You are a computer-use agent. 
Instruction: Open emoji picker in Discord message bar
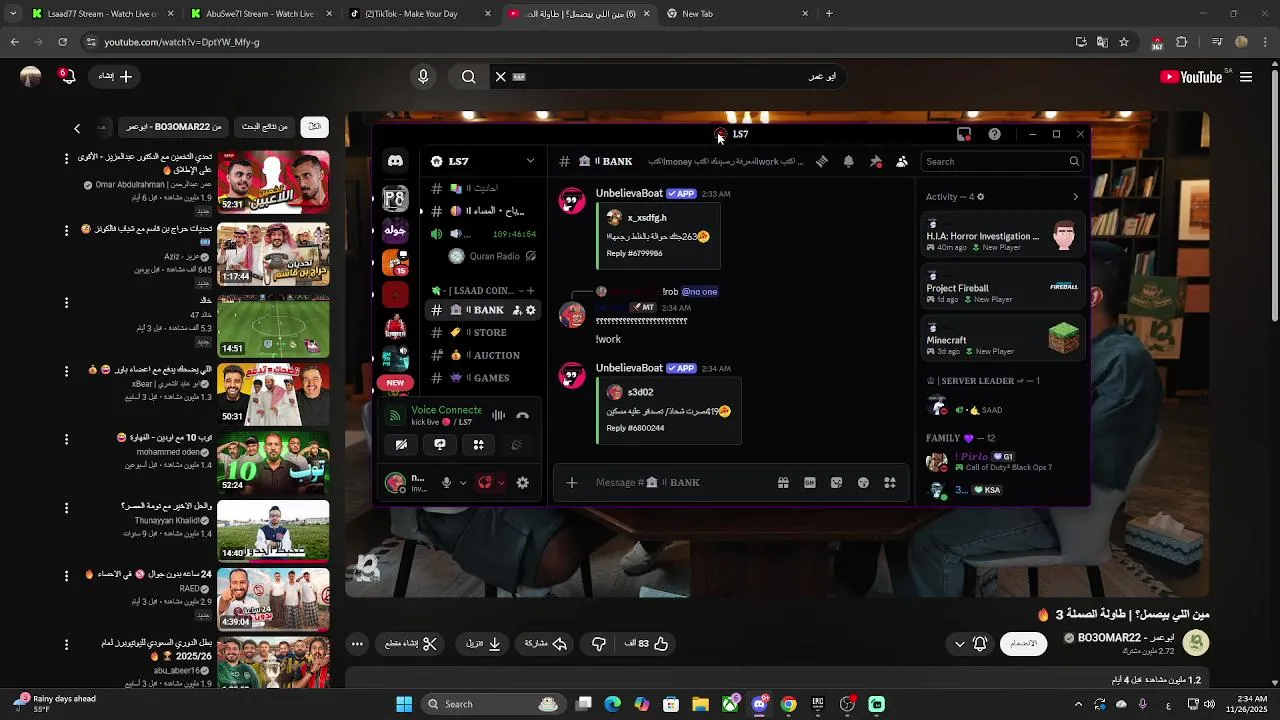[863, 483]
